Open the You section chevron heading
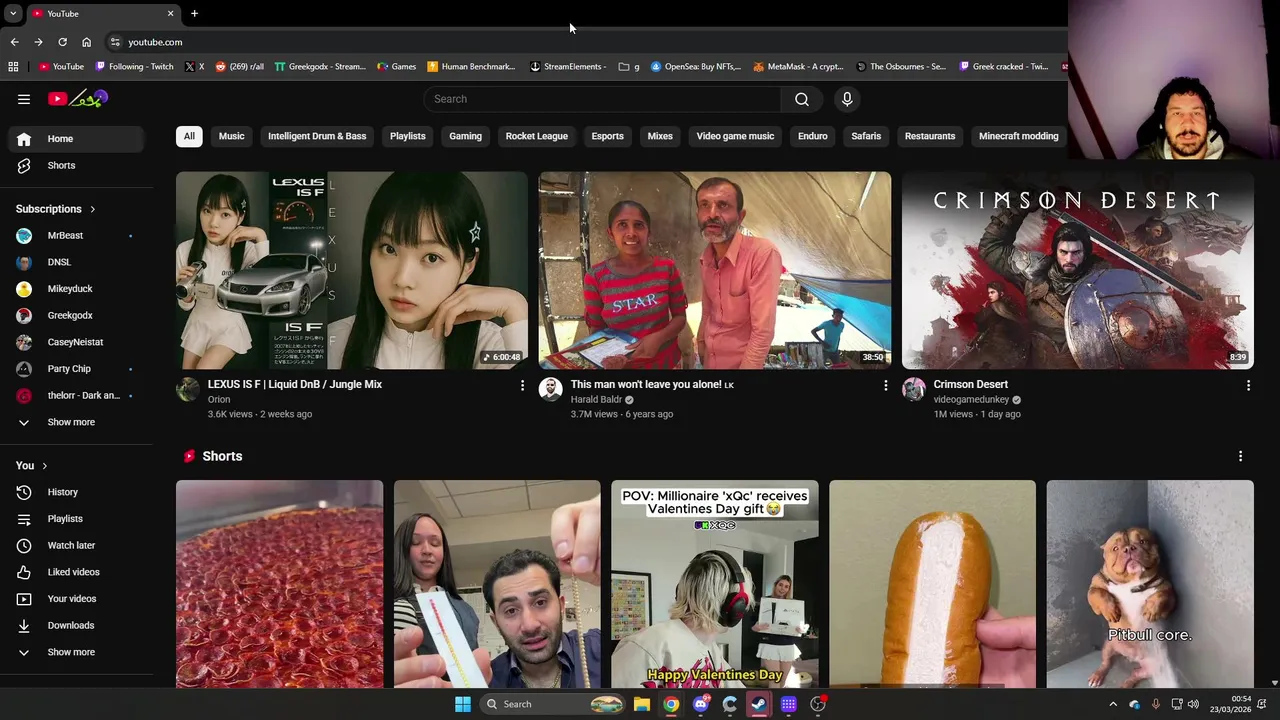This screenshot has height=720, width=1280. 31,465
